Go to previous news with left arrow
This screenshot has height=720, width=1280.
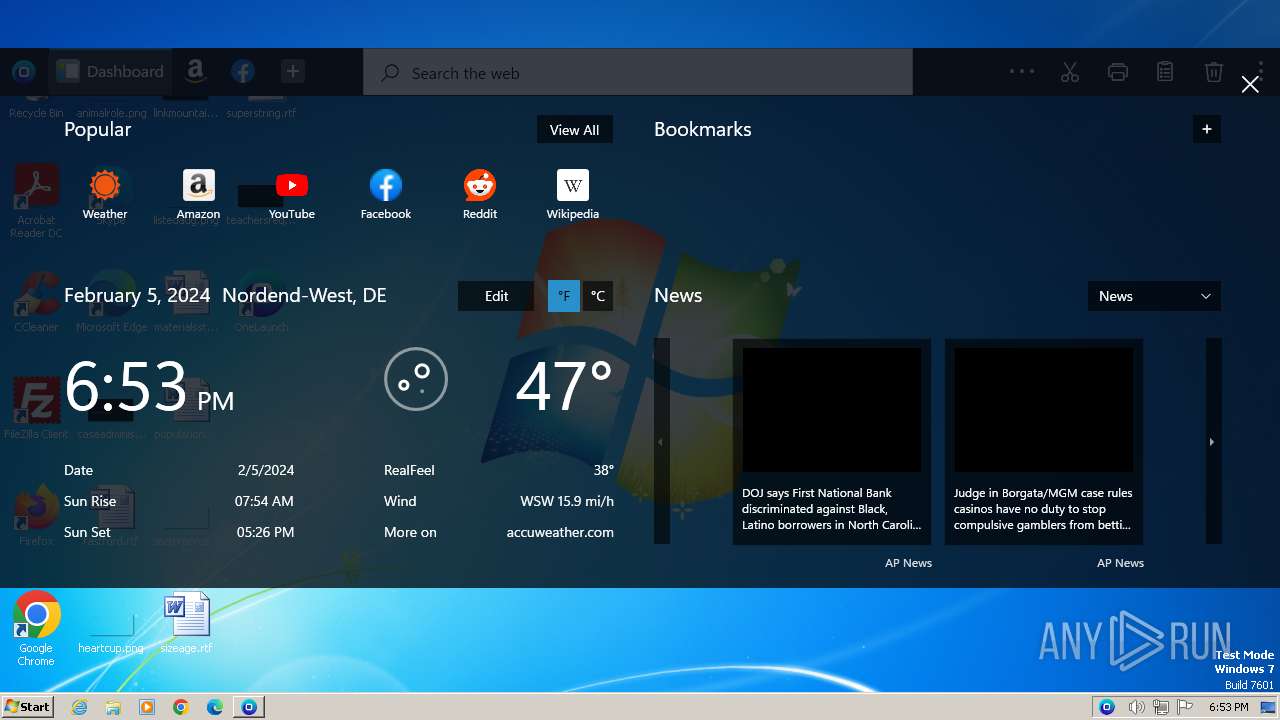[x=661, y=441]
